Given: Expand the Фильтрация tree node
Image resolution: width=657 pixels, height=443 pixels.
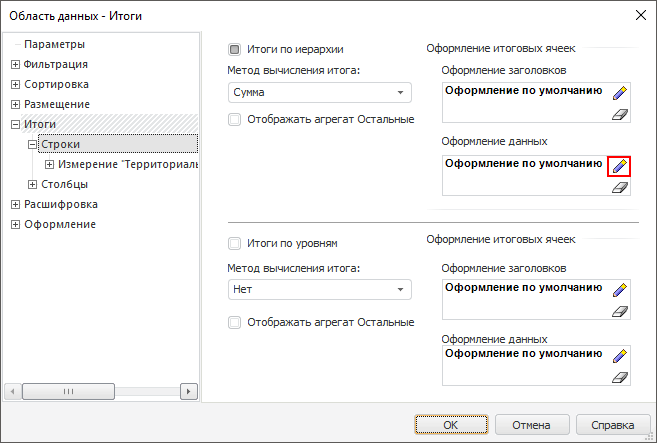Looking at the screenshot, I should coord(15,64).
